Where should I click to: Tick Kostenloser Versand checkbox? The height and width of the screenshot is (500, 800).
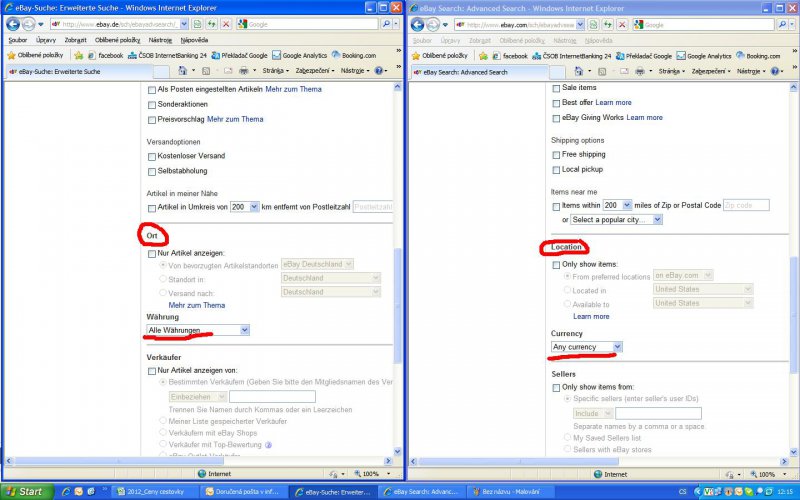(152, 156)
